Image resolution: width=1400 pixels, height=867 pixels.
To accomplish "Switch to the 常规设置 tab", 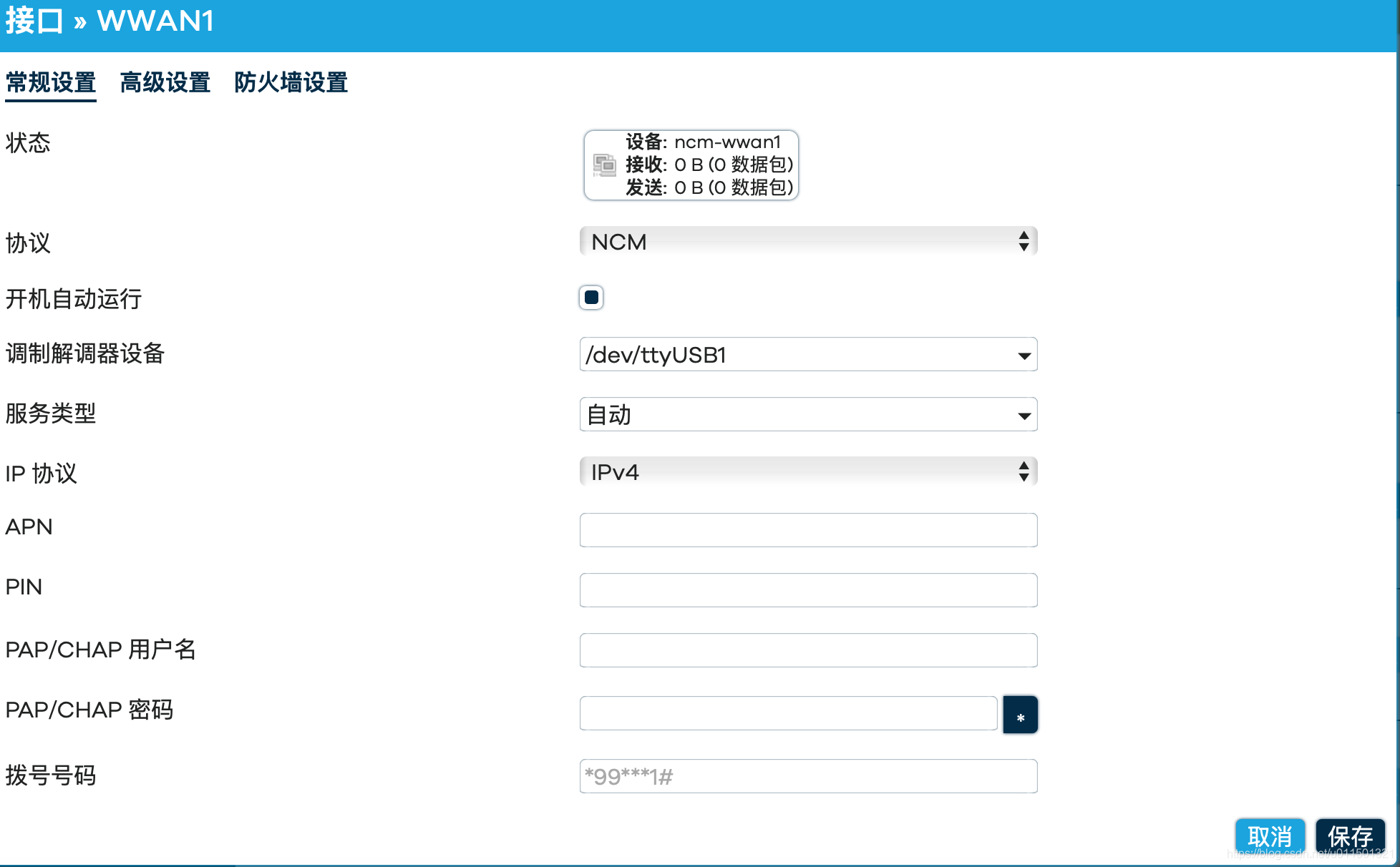I will pyautogui.click(x=51, y=83).
